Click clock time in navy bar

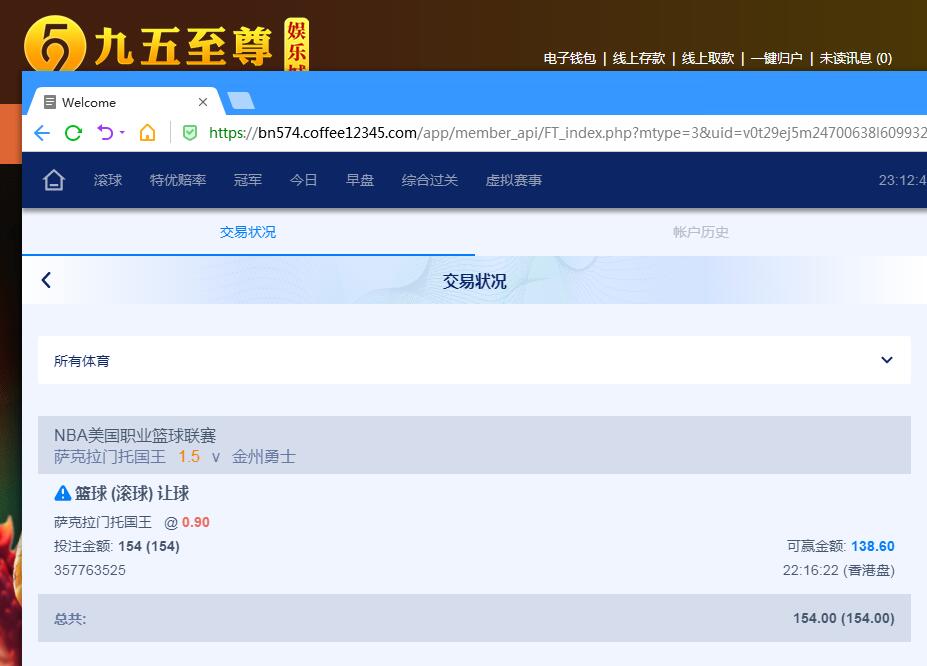coord(902,180)
